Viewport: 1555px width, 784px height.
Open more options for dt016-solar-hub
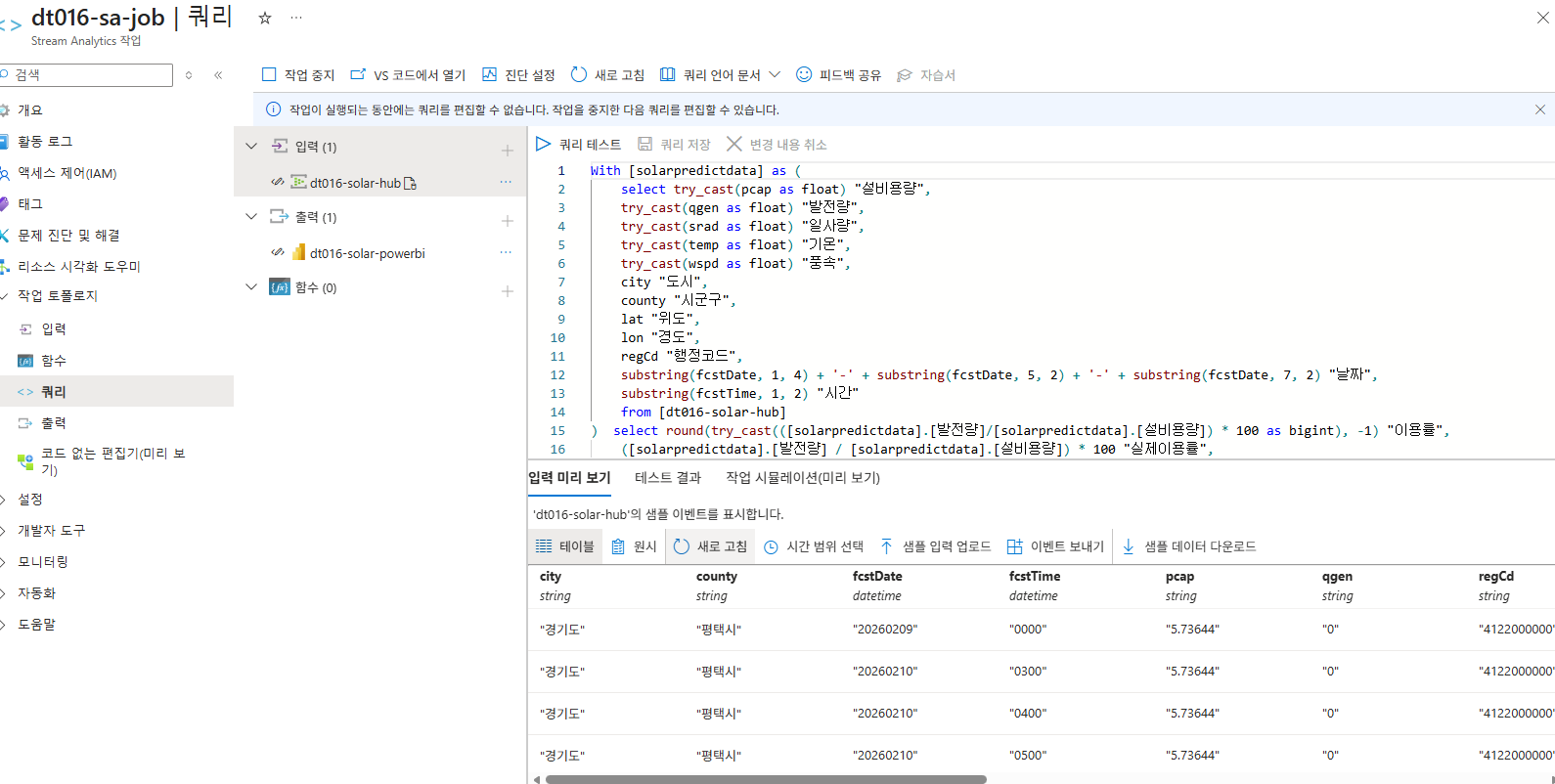point(506,182)
